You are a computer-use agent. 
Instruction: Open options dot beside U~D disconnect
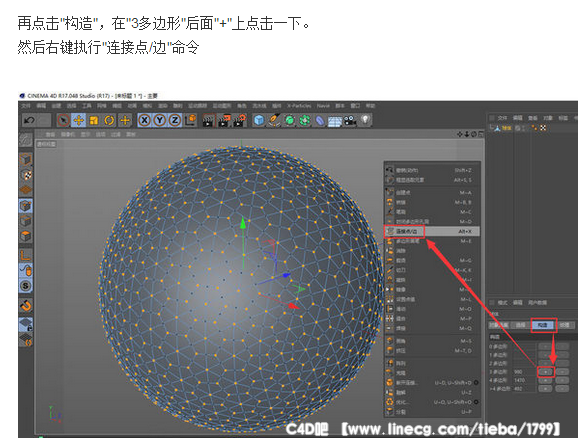tap(476, 382)
